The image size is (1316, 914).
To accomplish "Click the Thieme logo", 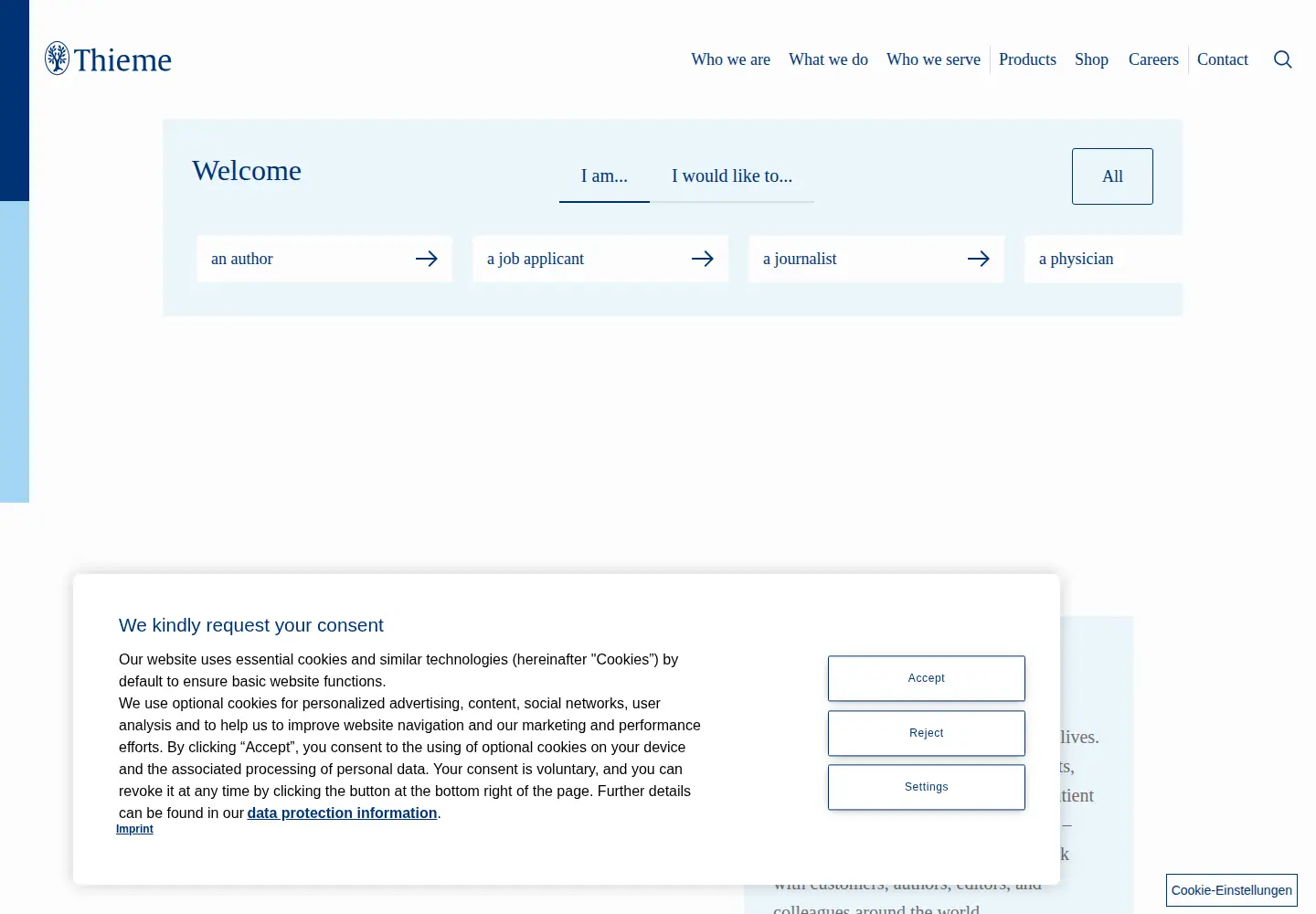I will click(x=108, y=58).
